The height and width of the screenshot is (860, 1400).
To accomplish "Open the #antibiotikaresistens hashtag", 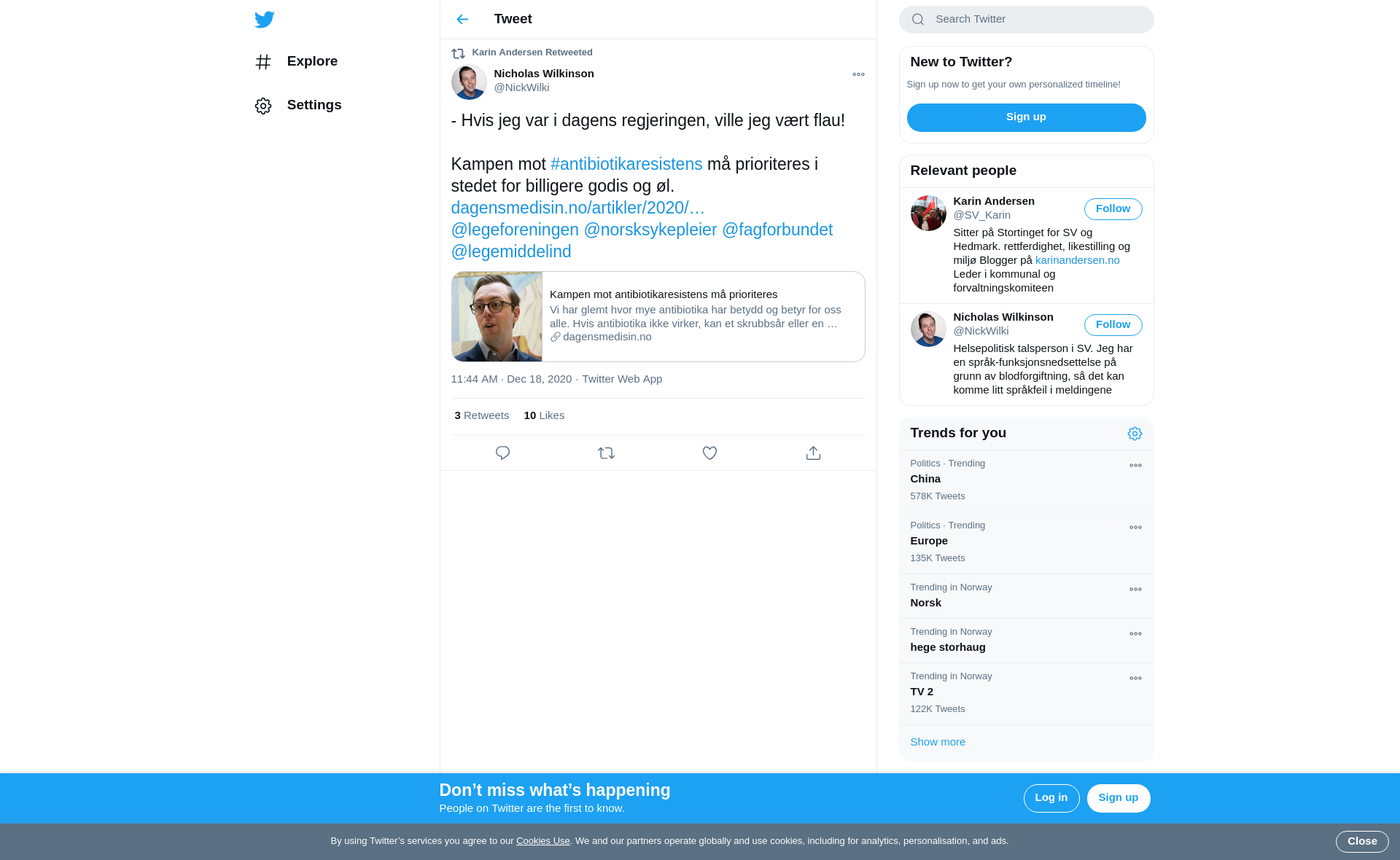I will pos(626,164).
